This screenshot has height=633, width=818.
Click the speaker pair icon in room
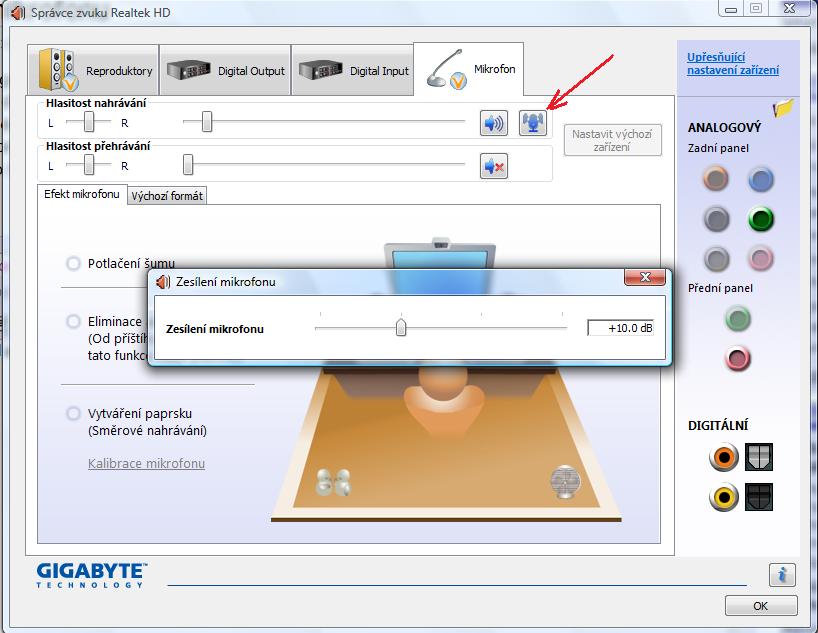[333, 482]
